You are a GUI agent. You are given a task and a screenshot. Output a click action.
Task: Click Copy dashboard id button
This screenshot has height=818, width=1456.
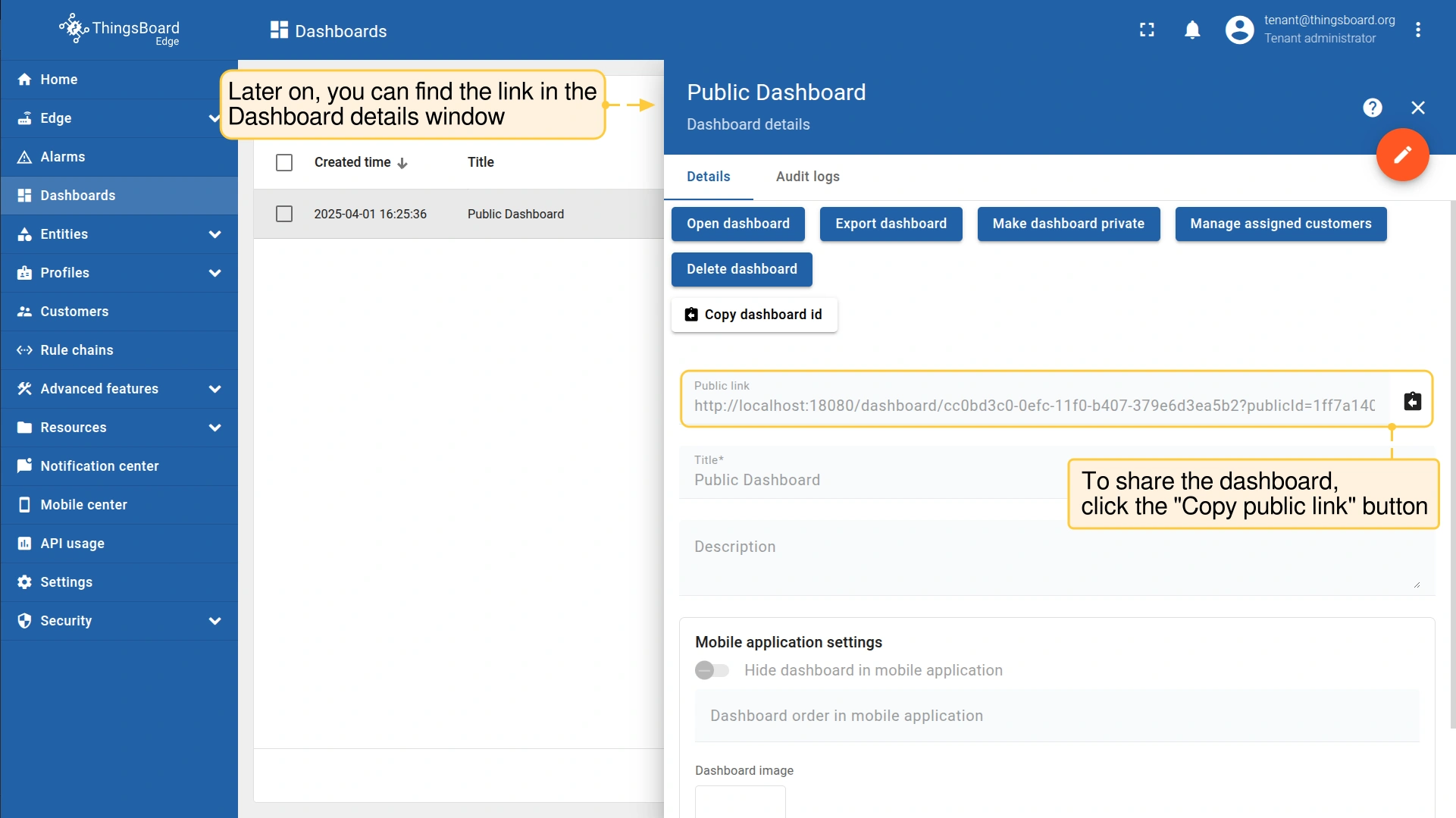tap(754, 315)
